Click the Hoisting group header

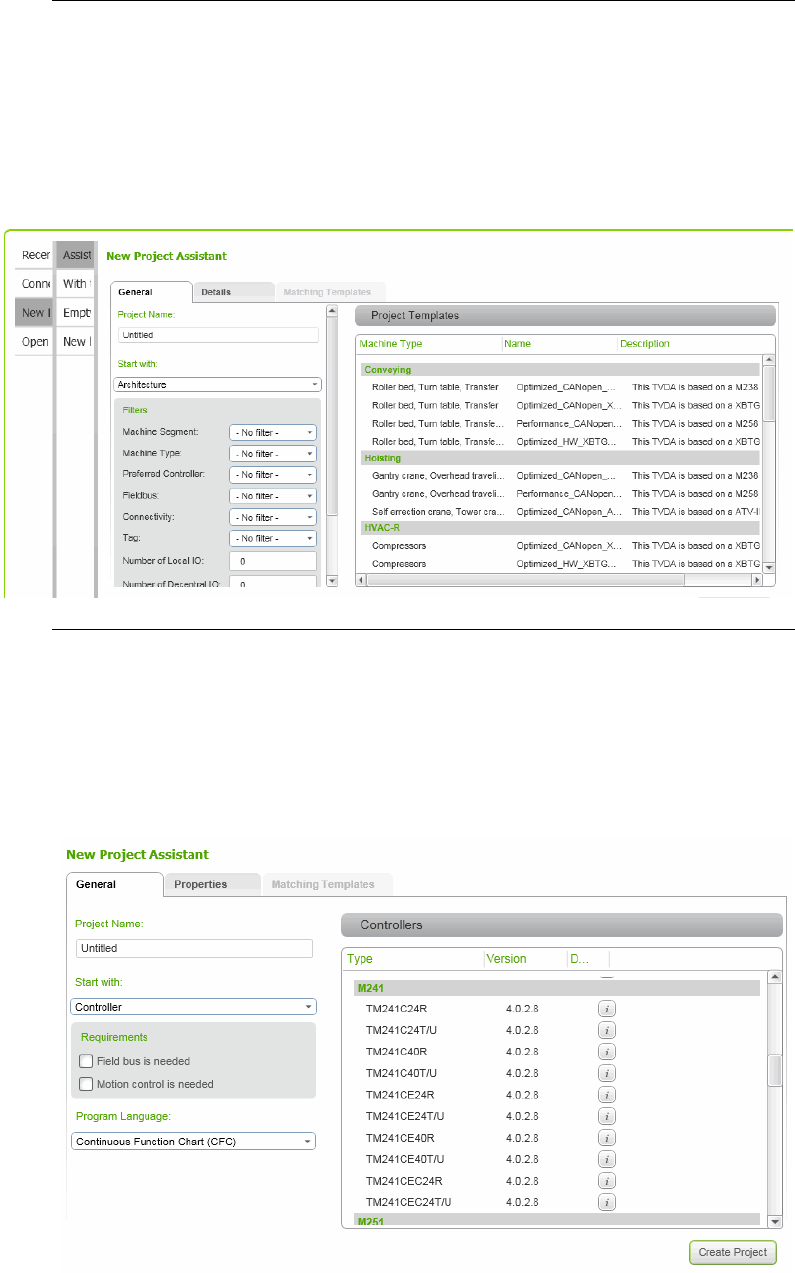[x=560, y=458]
